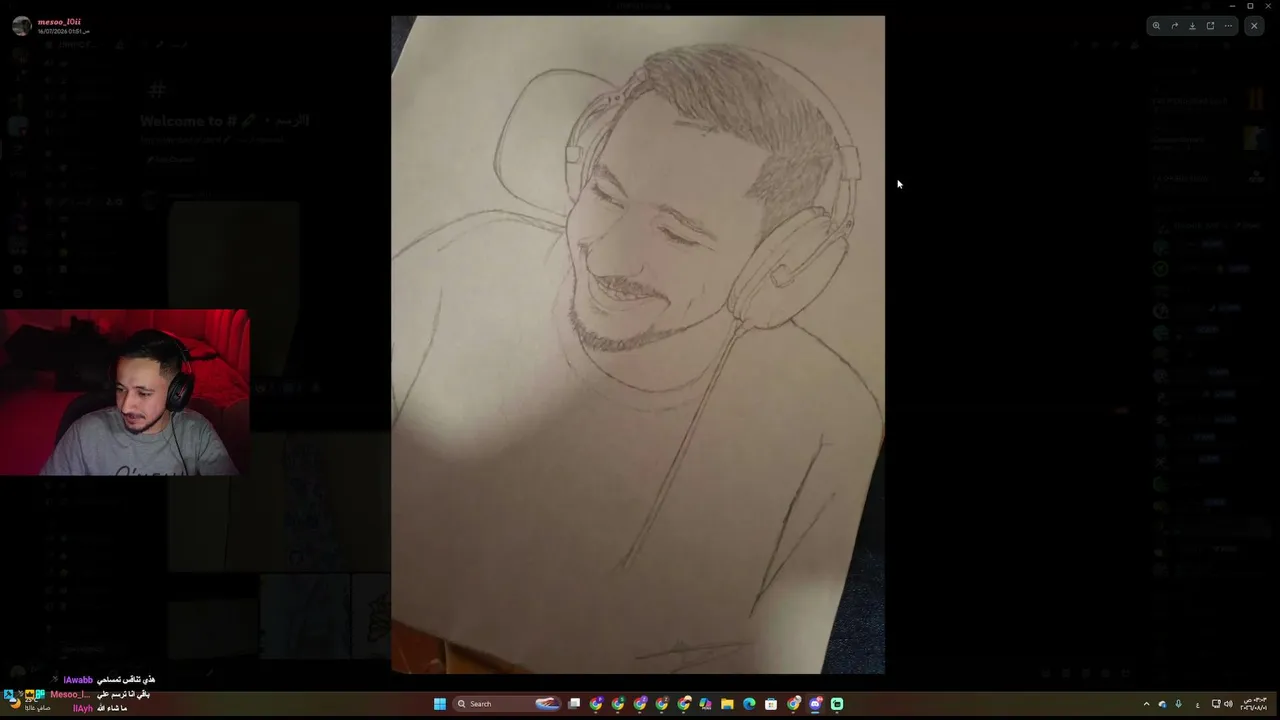Close the image preview overlay

pos(1254,26)
